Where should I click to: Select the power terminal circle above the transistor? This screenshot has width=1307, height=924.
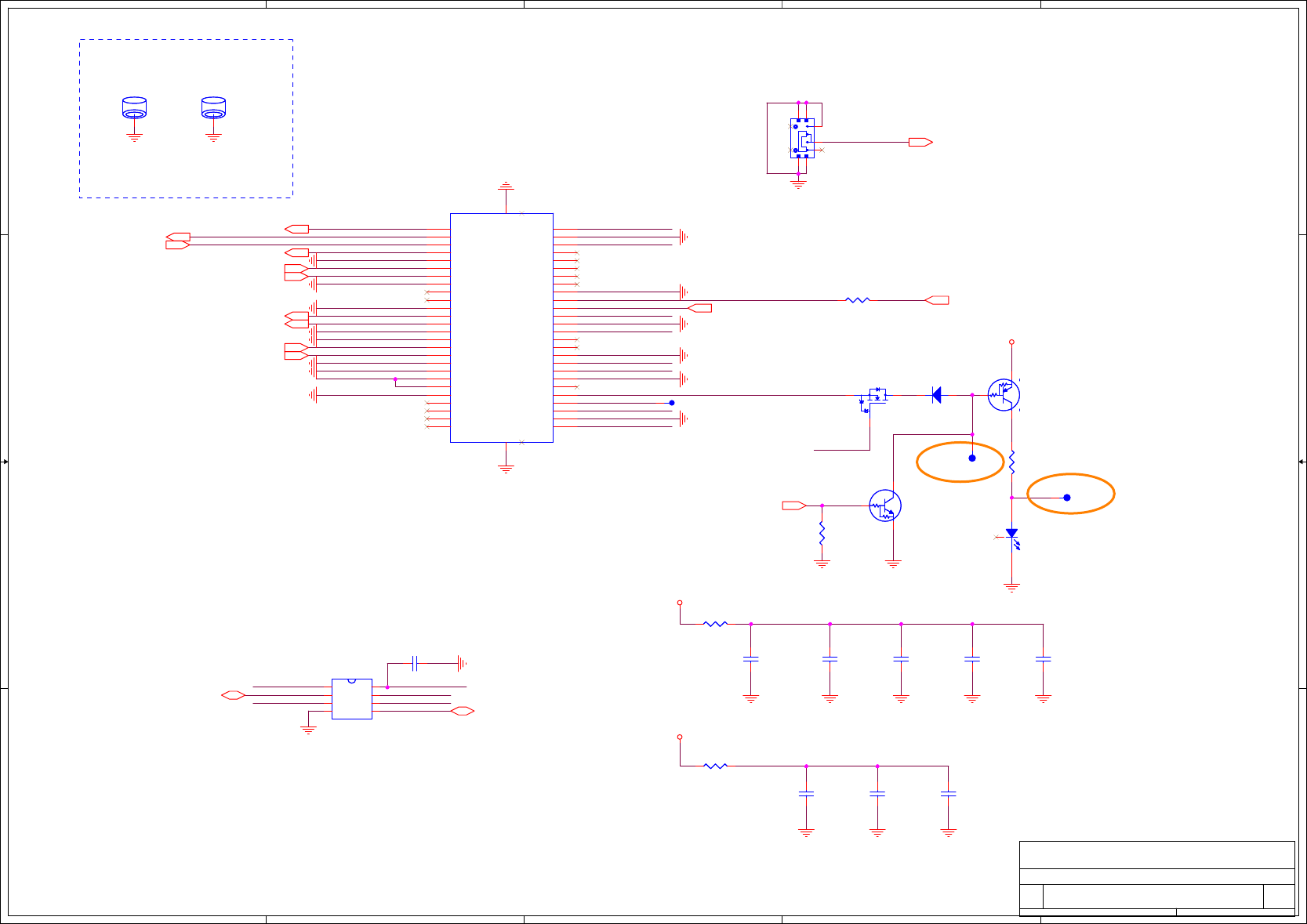(x=1012, y=342)
